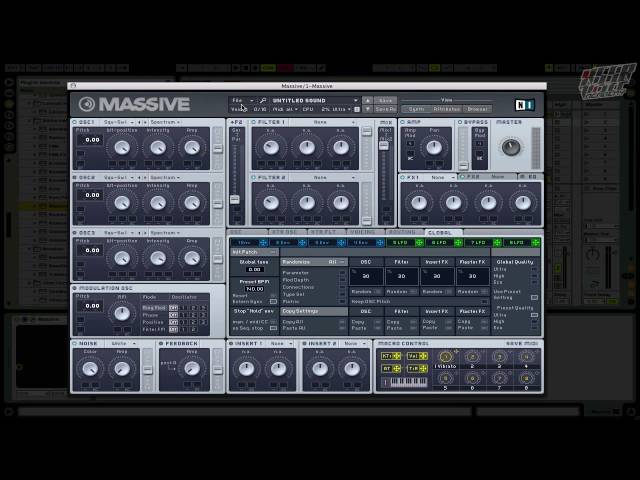640x480 pixels.
Task: Grab the AT macro modulation handle
Action: pos(396,369)
